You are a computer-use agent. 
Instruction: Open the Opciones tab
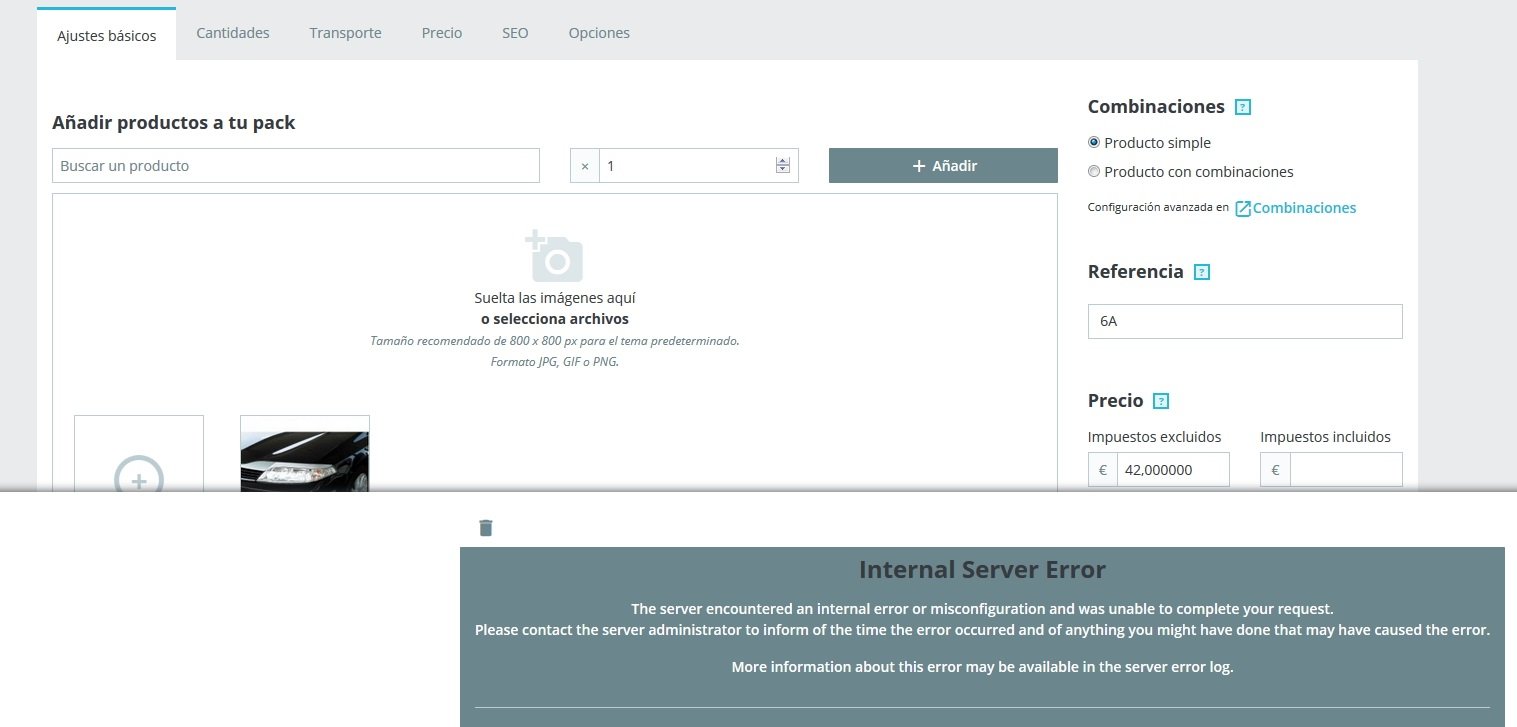coord(599,33)
